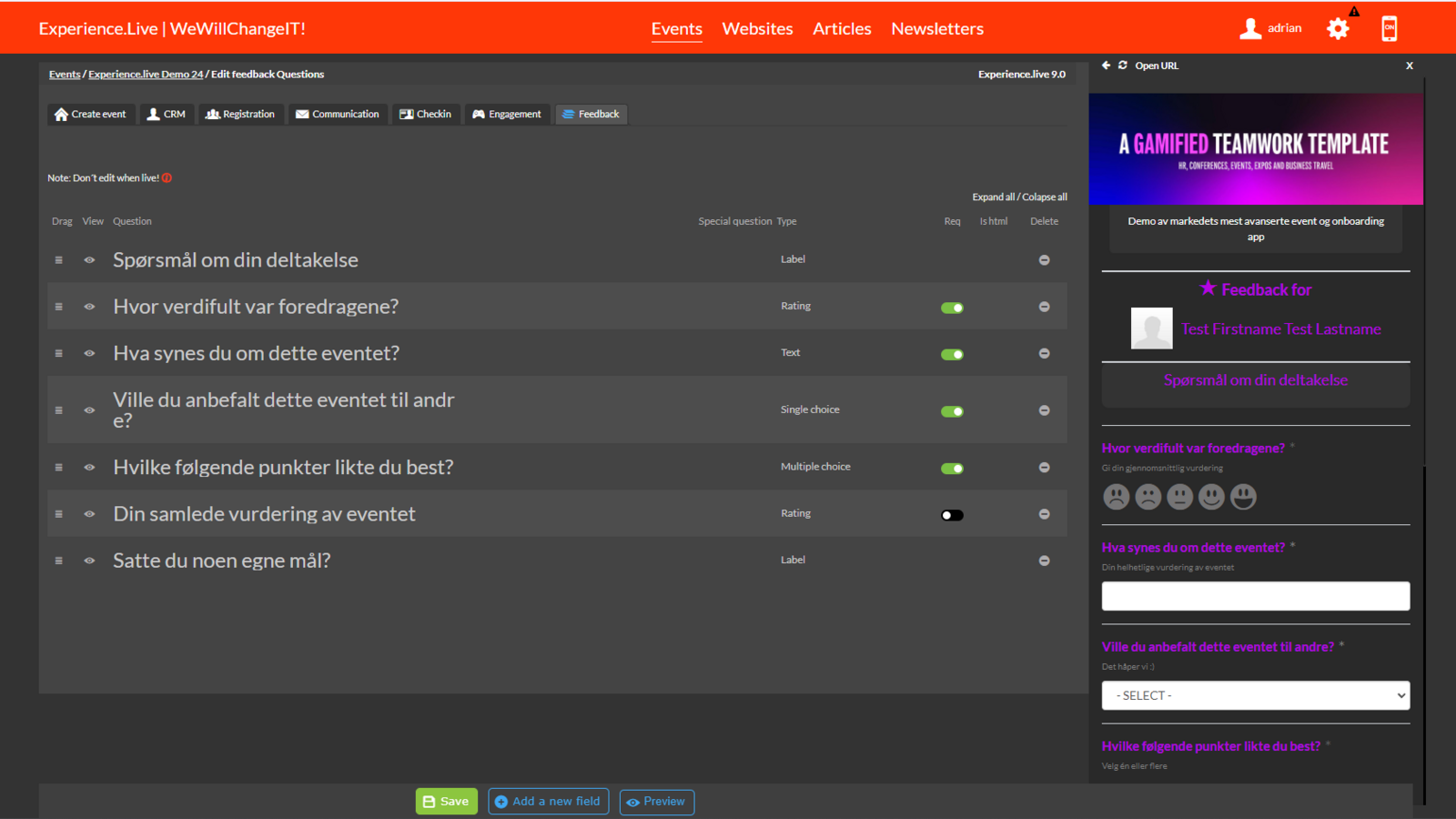
Task: Click 'Add a new field' button
Action: pyautogui.click(x=548, y=802)
